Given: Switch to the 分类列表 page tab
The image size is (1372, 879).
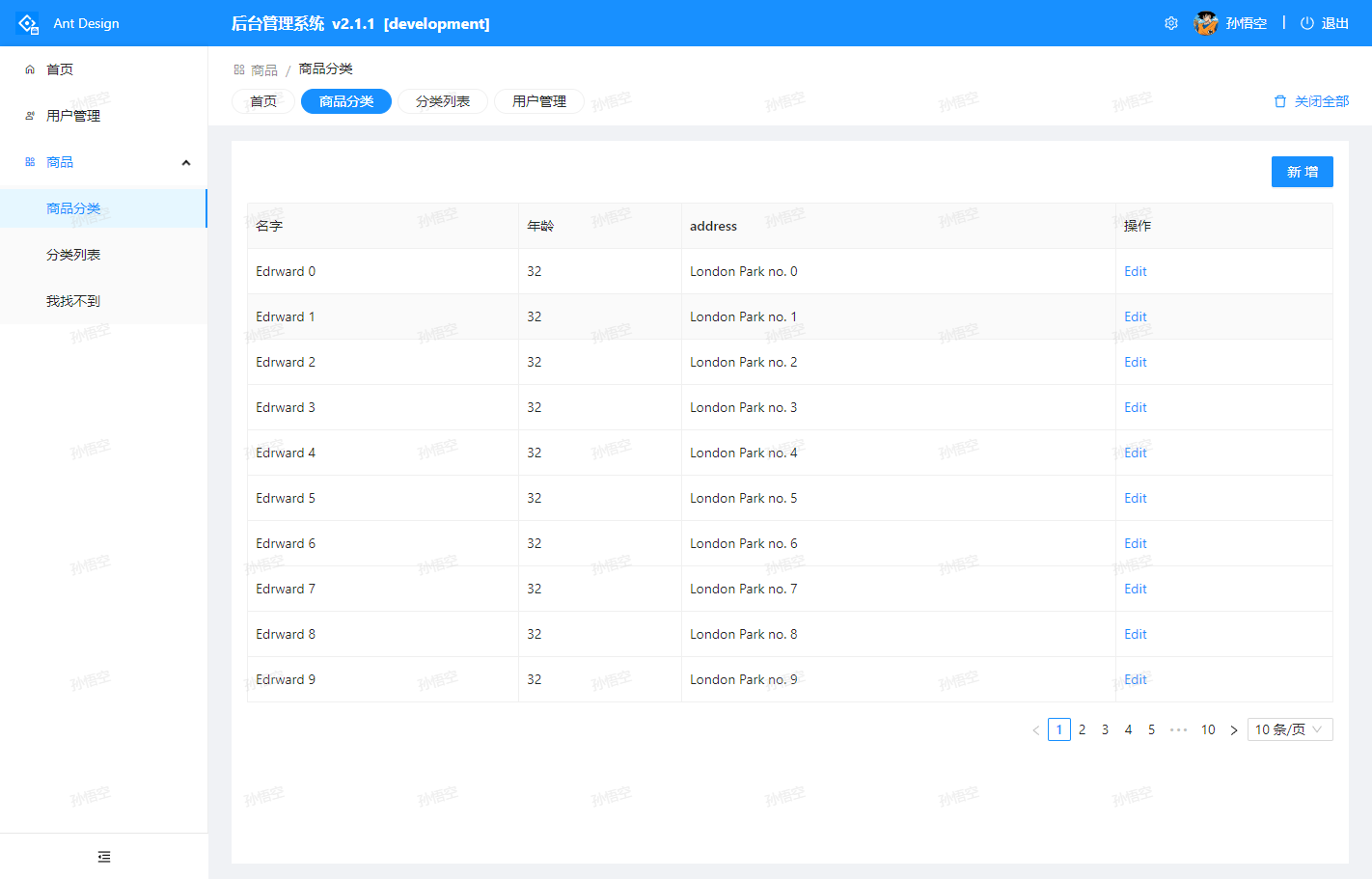Looking at the screenshot, I should [443, 101].
